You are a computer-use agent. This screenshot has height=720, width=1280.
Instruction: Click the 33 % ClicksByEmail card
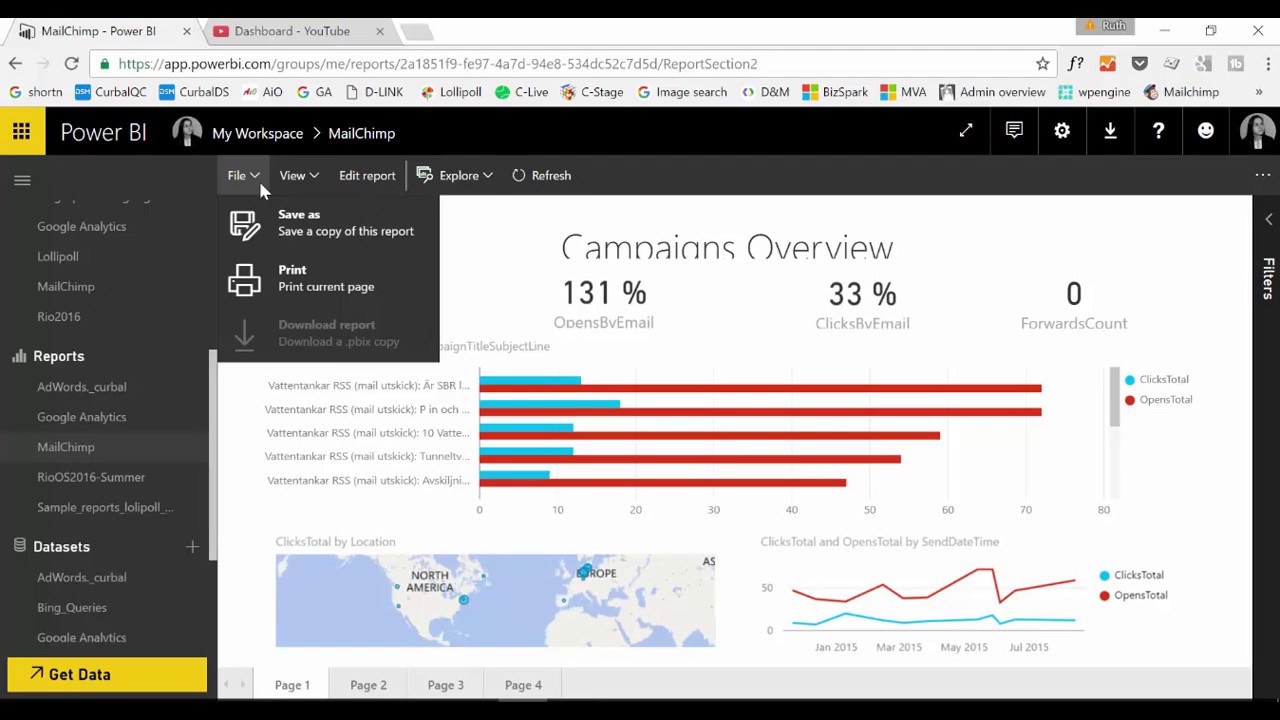862,304
